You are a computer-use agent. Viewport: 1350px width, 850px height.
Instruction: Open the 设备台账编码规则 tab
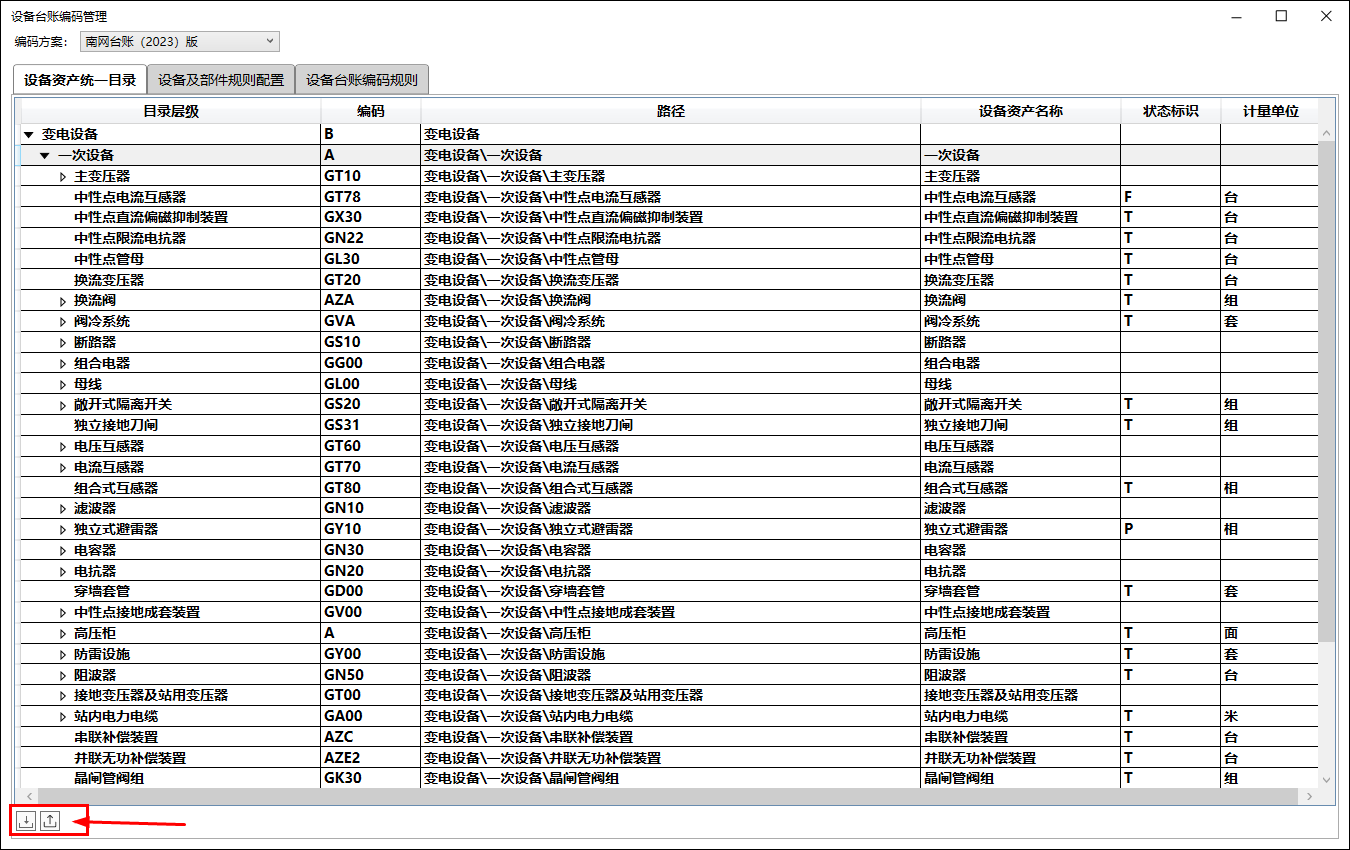[362, 80]
